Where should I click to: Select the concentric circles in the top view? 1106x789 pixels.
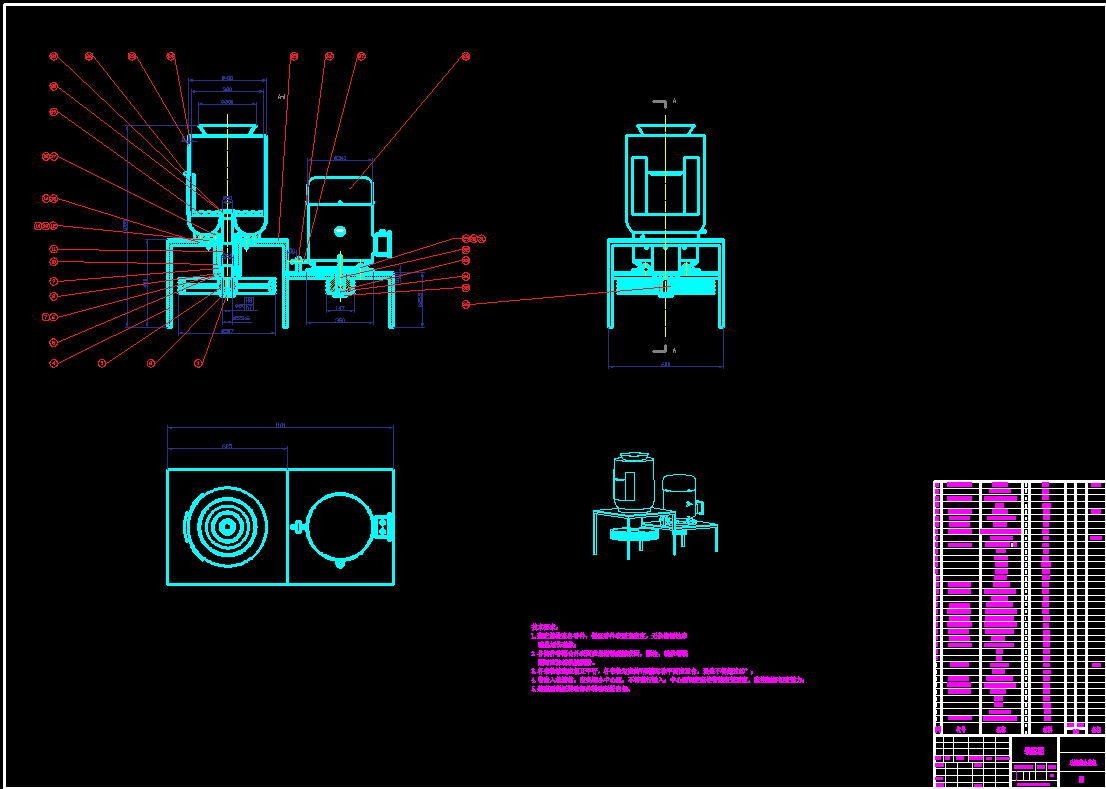[x=226, y=527]
